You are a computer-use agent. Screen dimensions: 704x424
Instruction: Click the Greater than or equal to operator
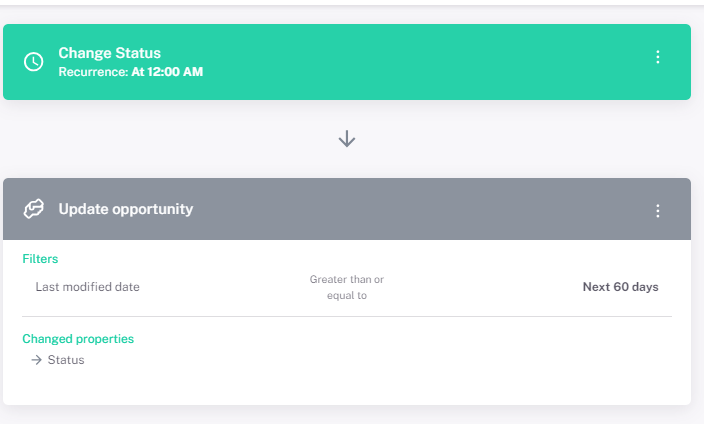point(346,288)
